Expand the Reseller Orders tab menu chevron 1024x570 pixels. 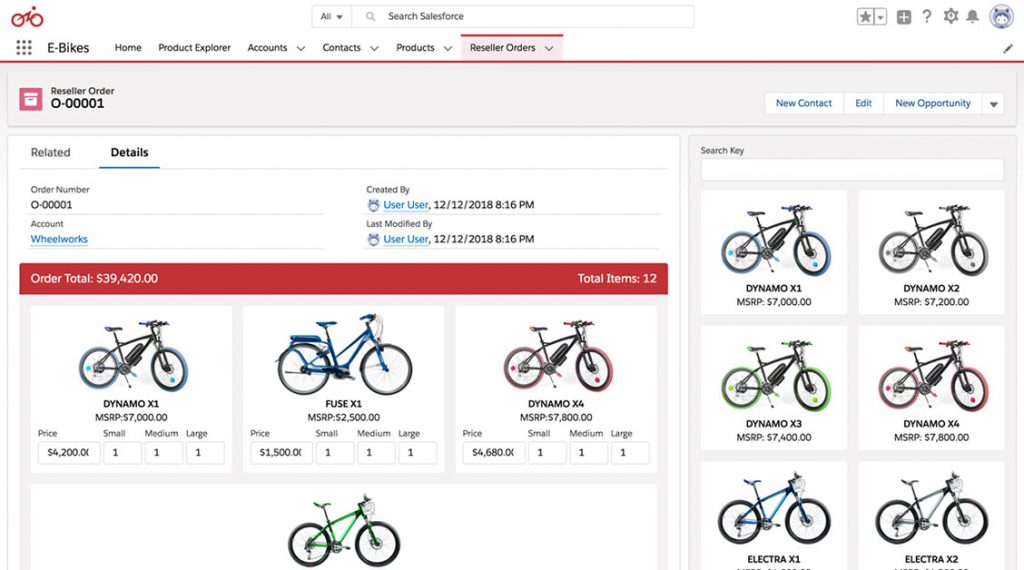pos(549,48)
